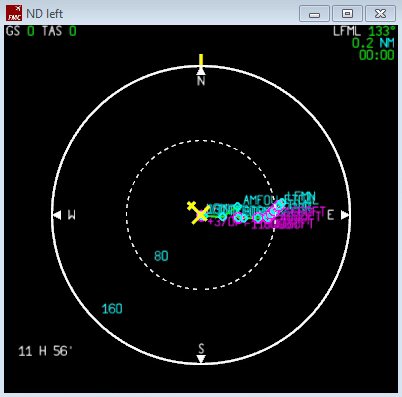
Task: Click the TAS airspeed readout
Action: [59, 31]
